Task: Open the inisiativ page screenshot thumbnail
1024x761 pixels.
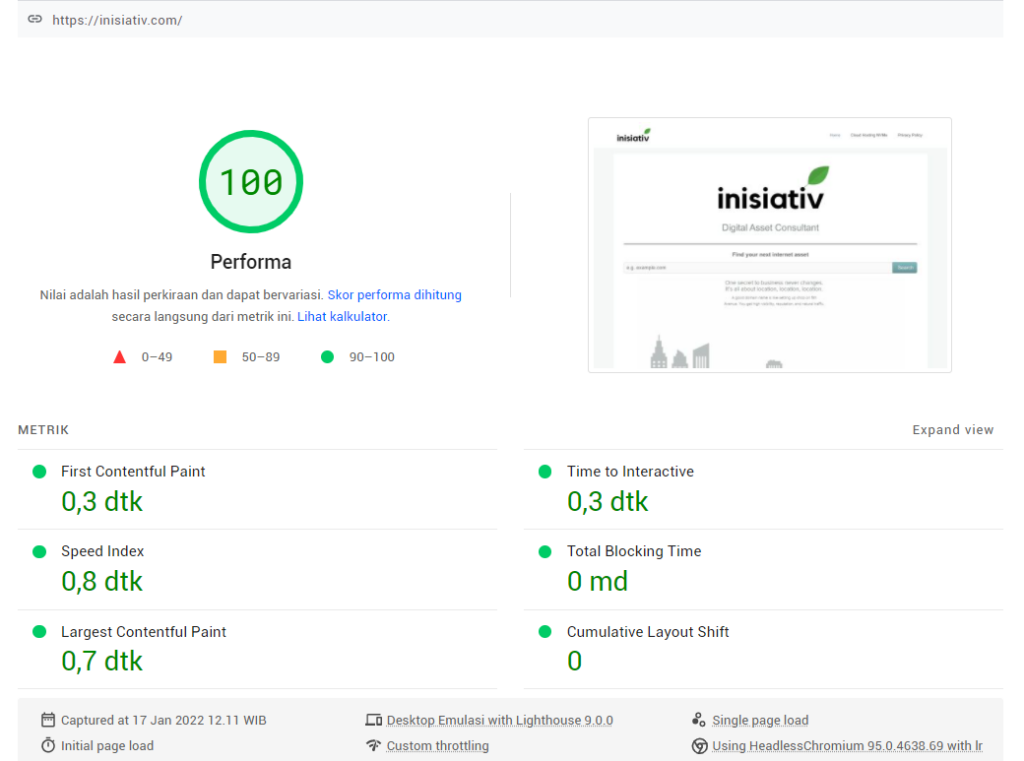Action: pyautogui.click(x=769, y=245)
